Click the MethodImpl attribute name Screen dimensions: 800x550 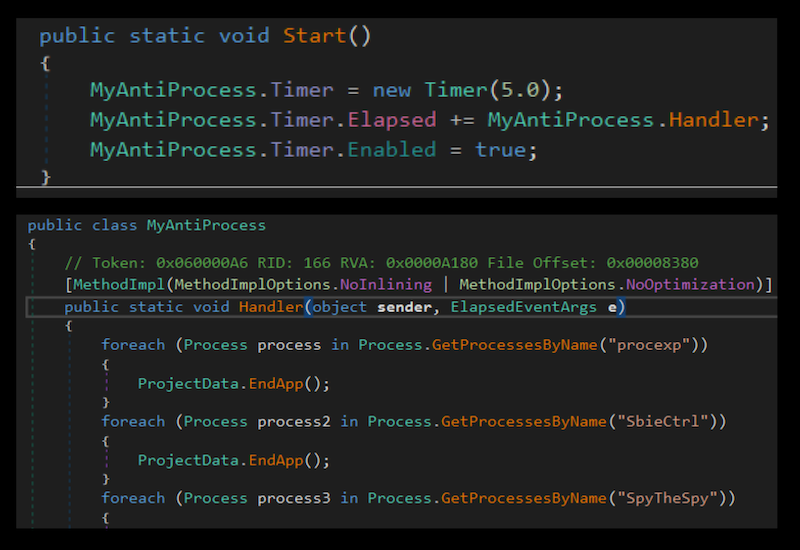click(x=119, y=284)
